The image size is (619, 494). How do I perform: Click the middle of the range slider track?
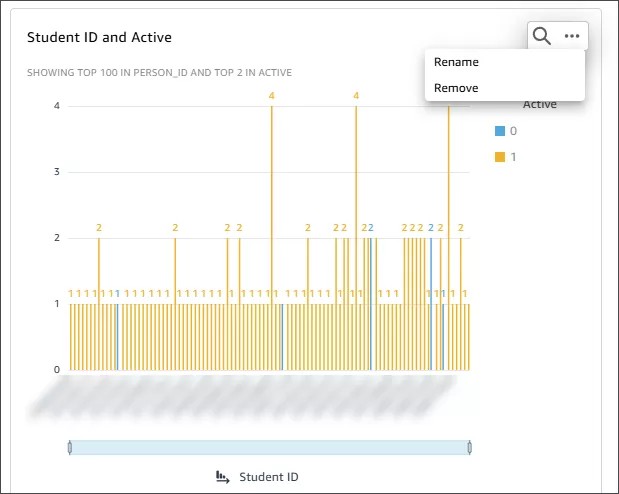(269, 448)
